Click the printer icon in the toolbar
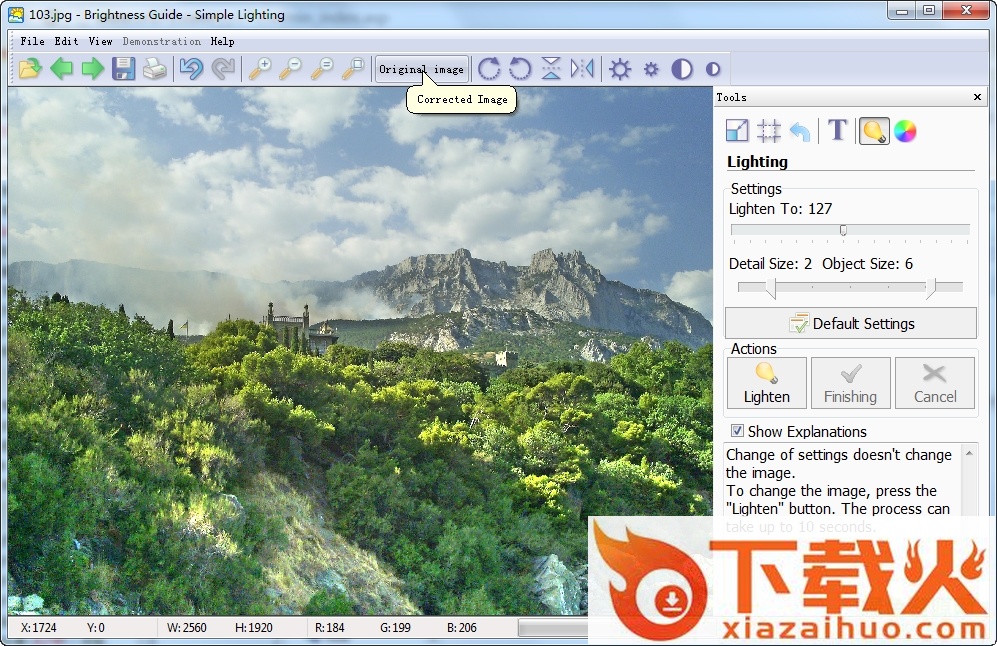 point(154,69)
